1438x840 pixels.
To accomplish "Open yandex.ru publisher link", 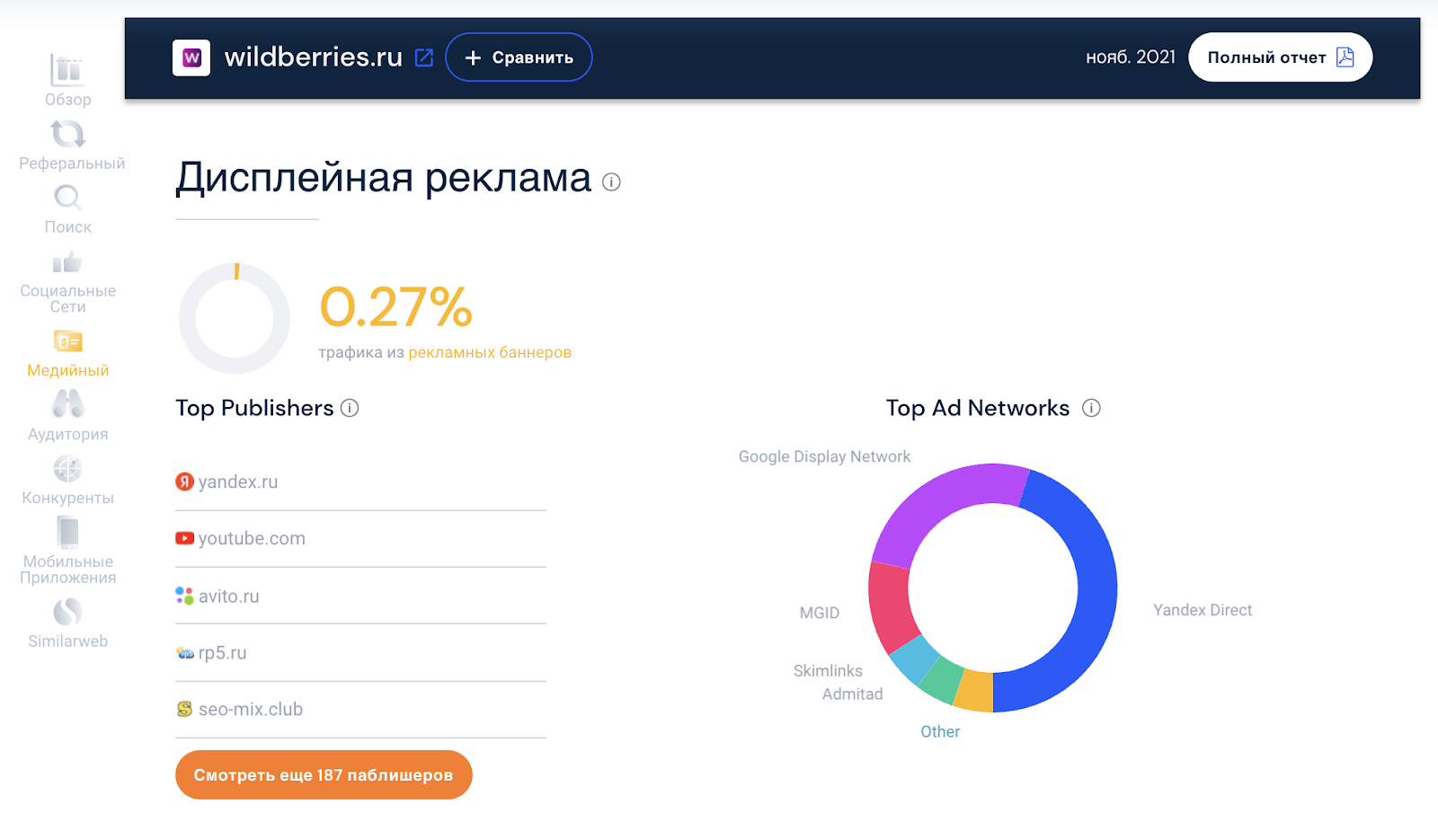I will pos(238,482).
